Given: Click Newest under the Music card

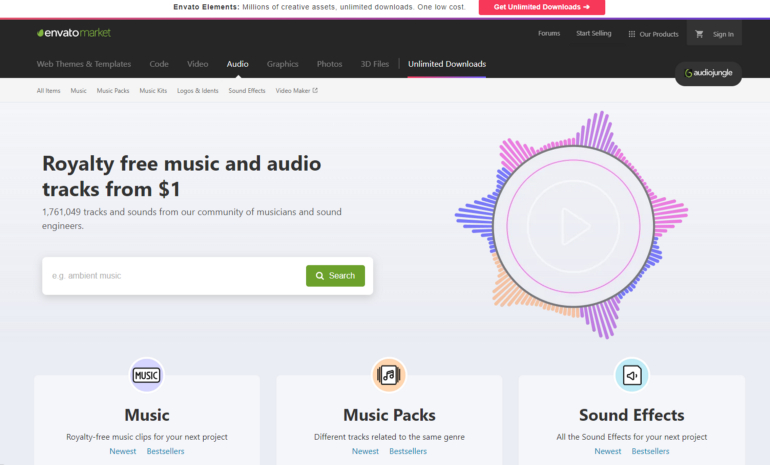Looking at the screenshot, I should pyautogui.click(x=123, y=451).
